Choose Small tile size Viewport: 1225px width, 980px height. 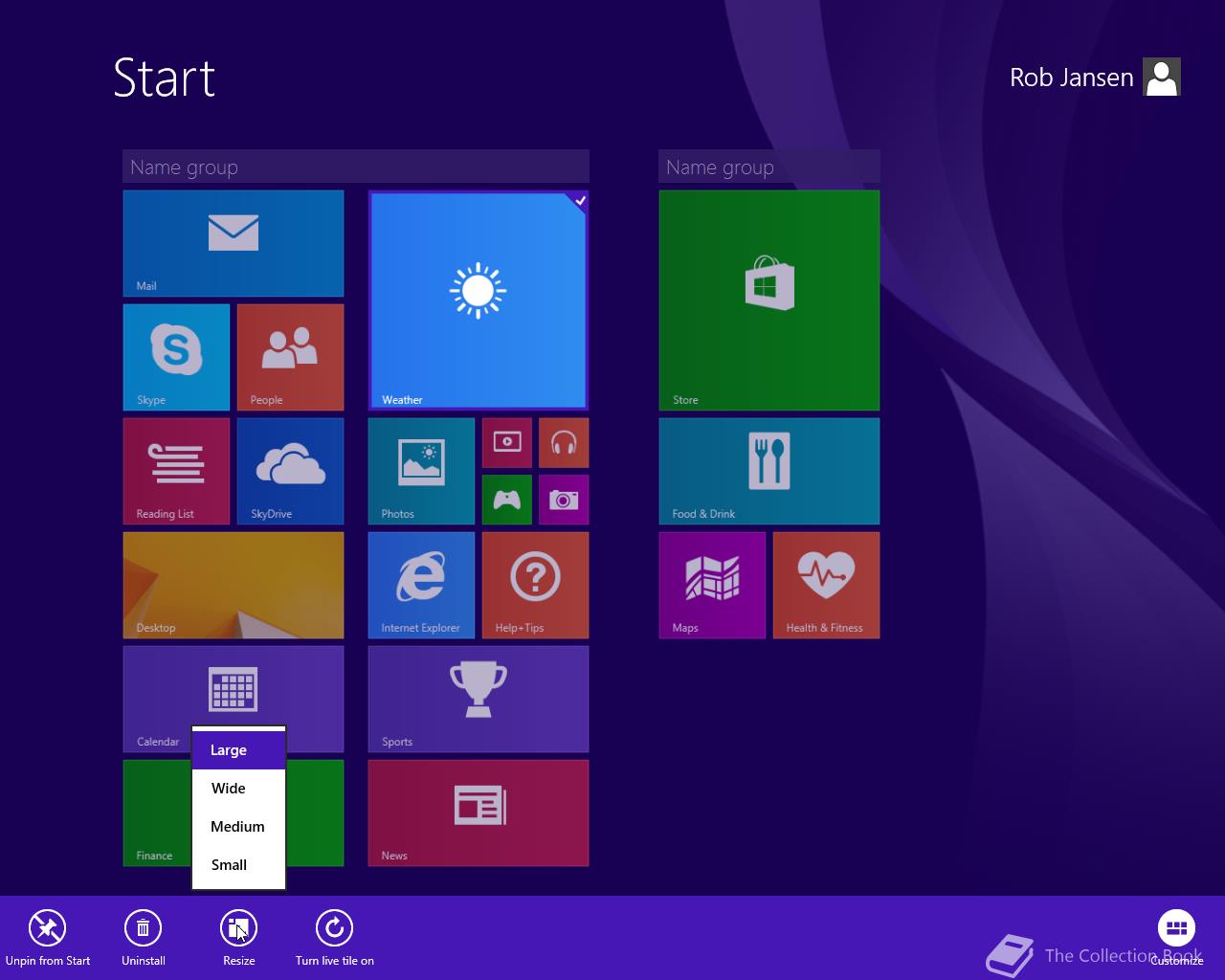coord(239,865)
